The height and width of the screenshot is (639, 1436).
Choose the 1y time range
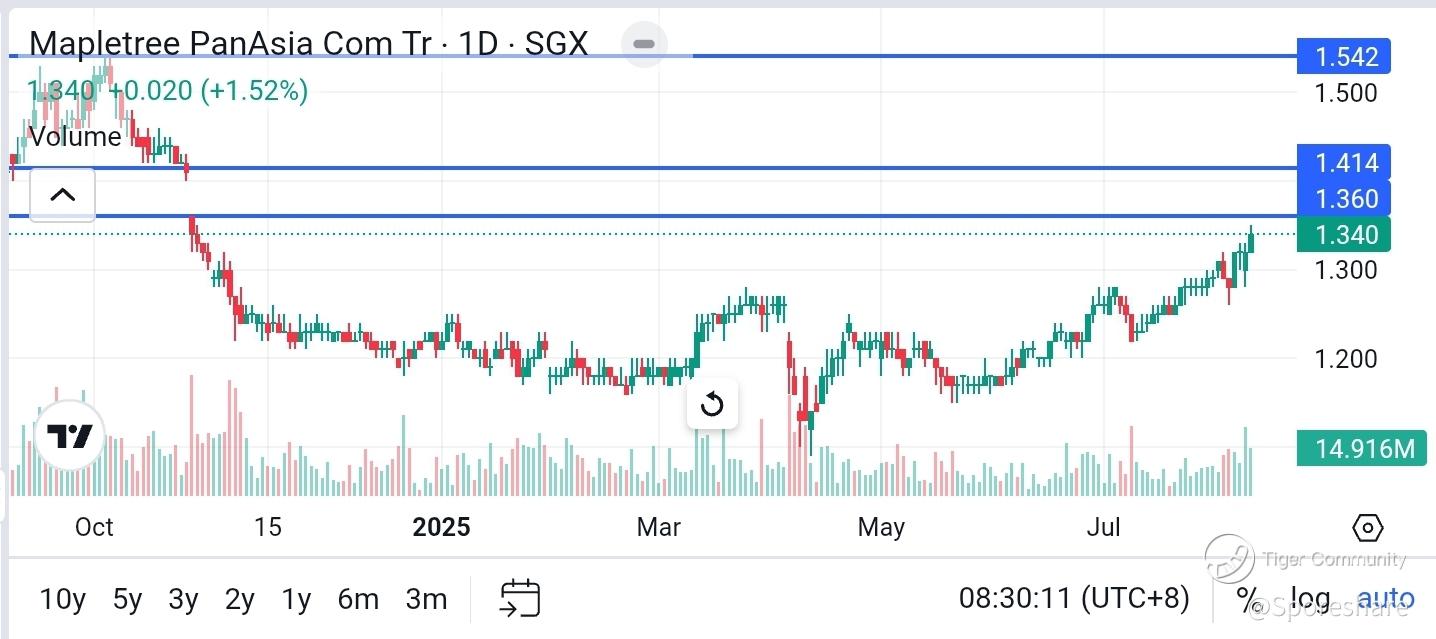(296, 599)
